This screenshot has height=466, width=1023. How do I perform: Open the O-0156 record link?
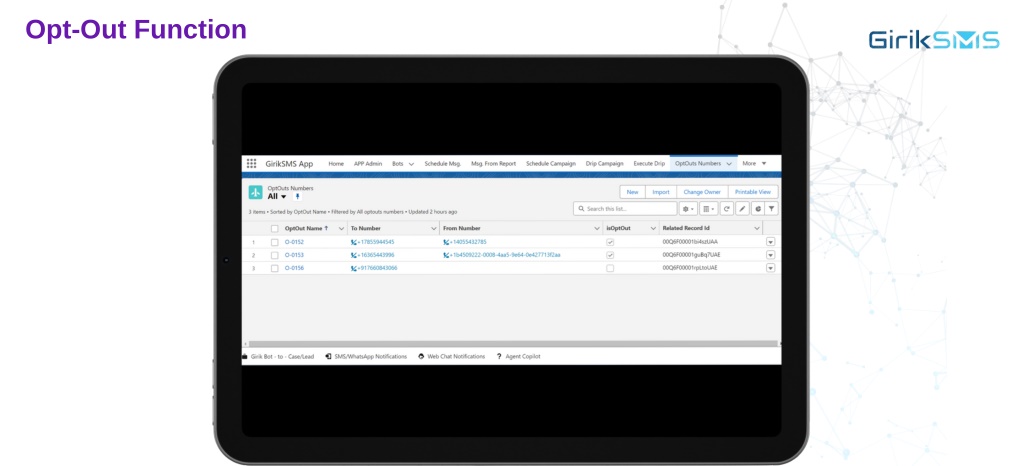tap(294, 268)
